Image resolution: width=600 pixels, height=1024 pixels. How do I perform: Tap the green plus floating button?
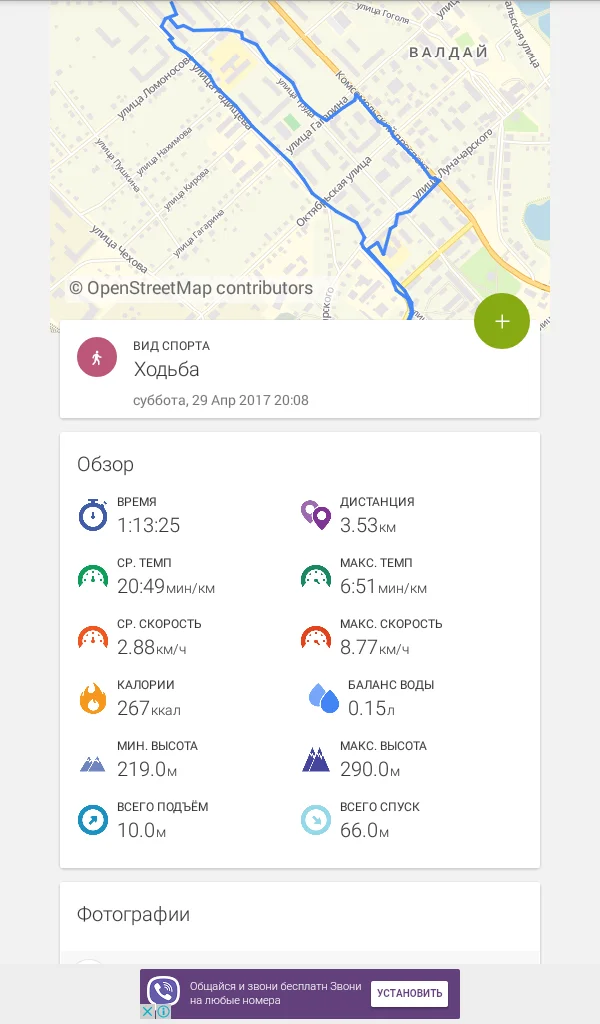(501, 321)
